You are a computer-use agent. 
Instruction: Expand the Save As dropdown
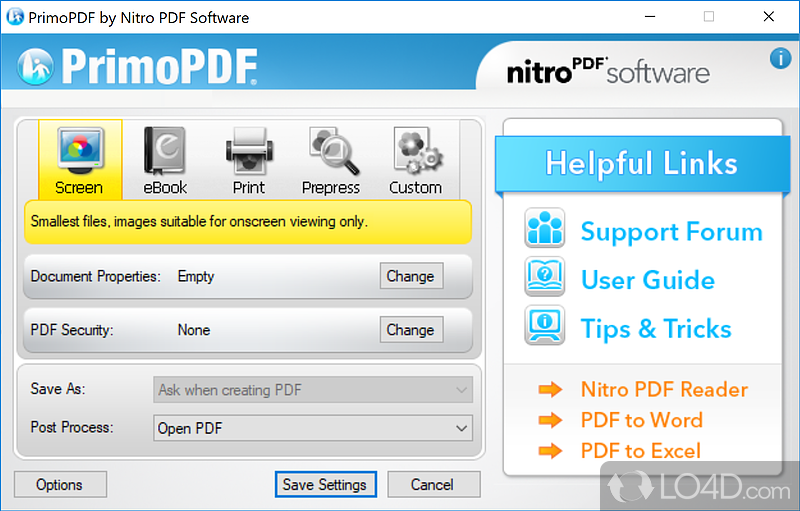(313, 390)
